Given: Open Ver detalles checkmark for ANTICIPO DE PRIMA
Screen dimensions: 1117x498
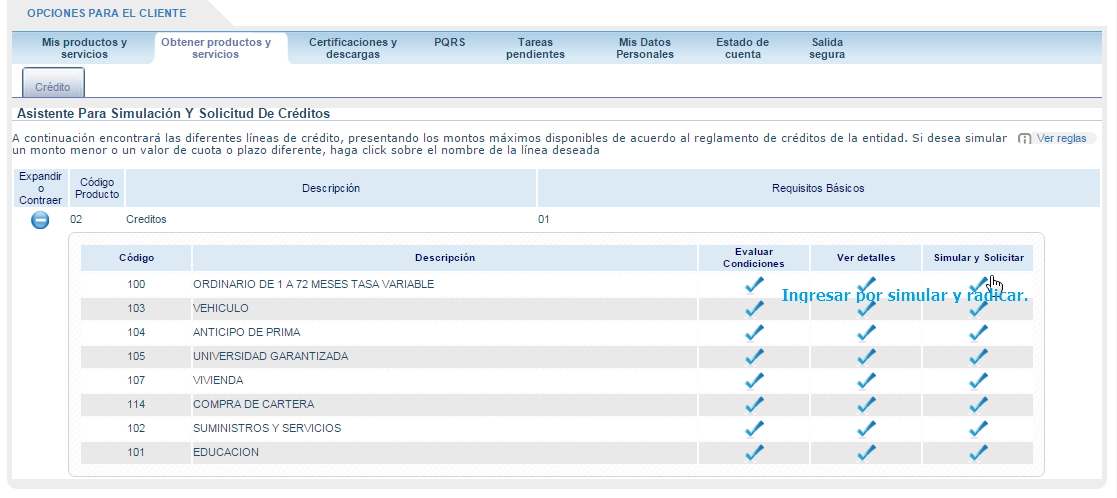Looking at the screenshot, I should pyautogui.click(x=866, y=332).
